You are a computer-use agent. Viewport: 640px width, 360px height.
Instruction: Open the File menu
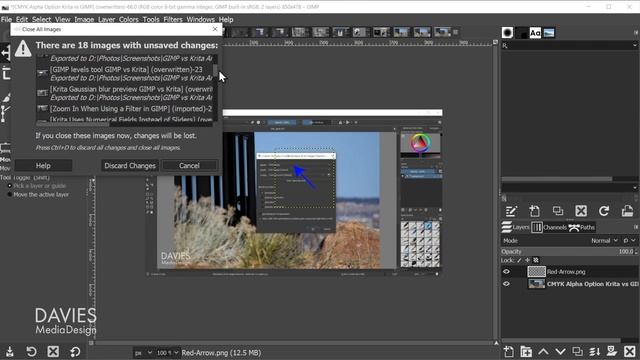pos(6,19)
